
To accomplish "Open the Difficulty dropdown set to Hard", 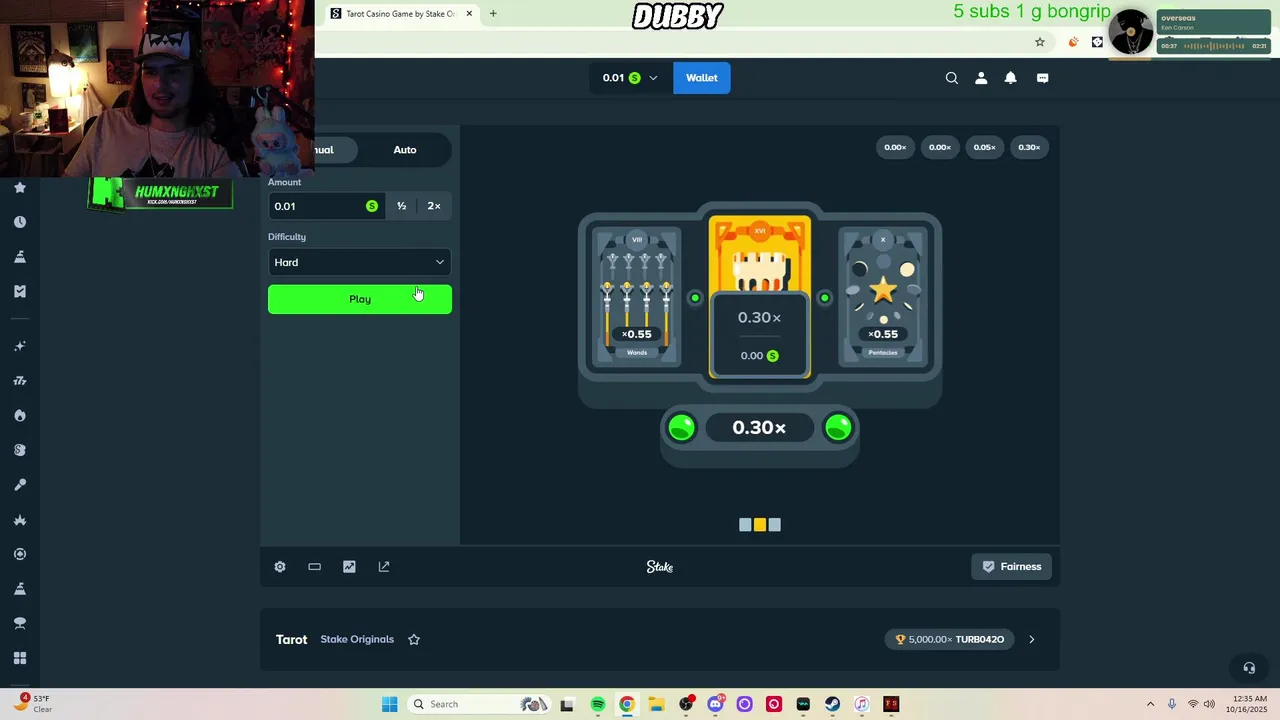I will [x=360, y=262].
